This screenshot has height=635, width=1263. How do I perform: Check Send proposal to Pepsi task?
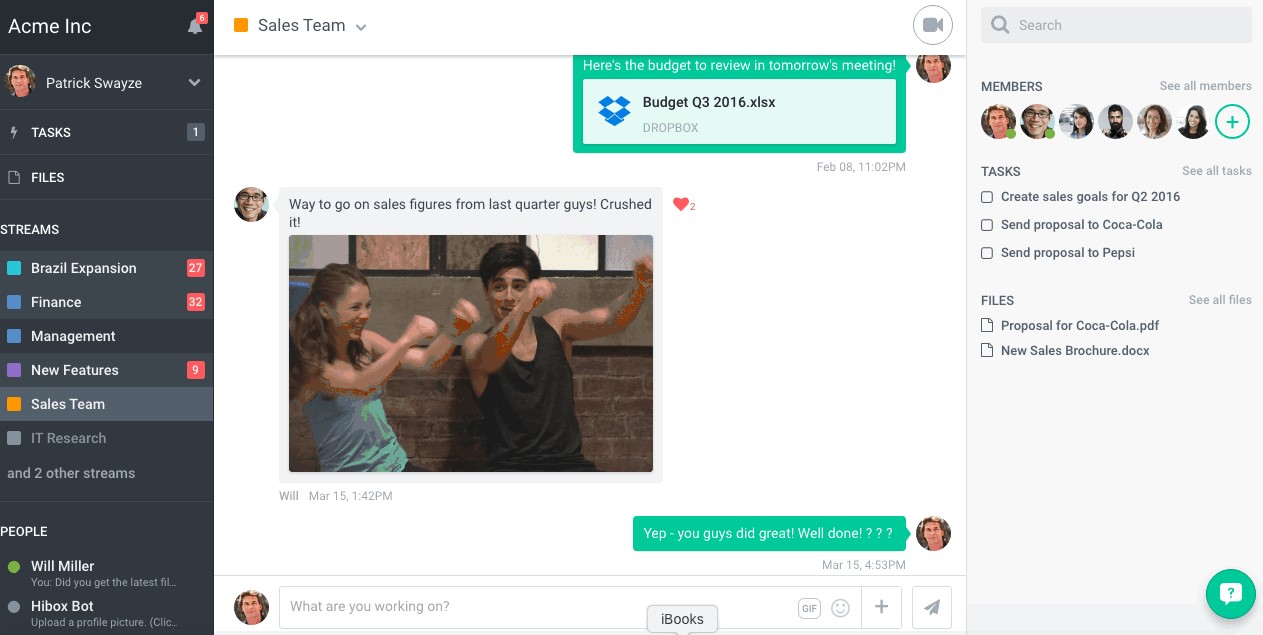coord(987,253)
